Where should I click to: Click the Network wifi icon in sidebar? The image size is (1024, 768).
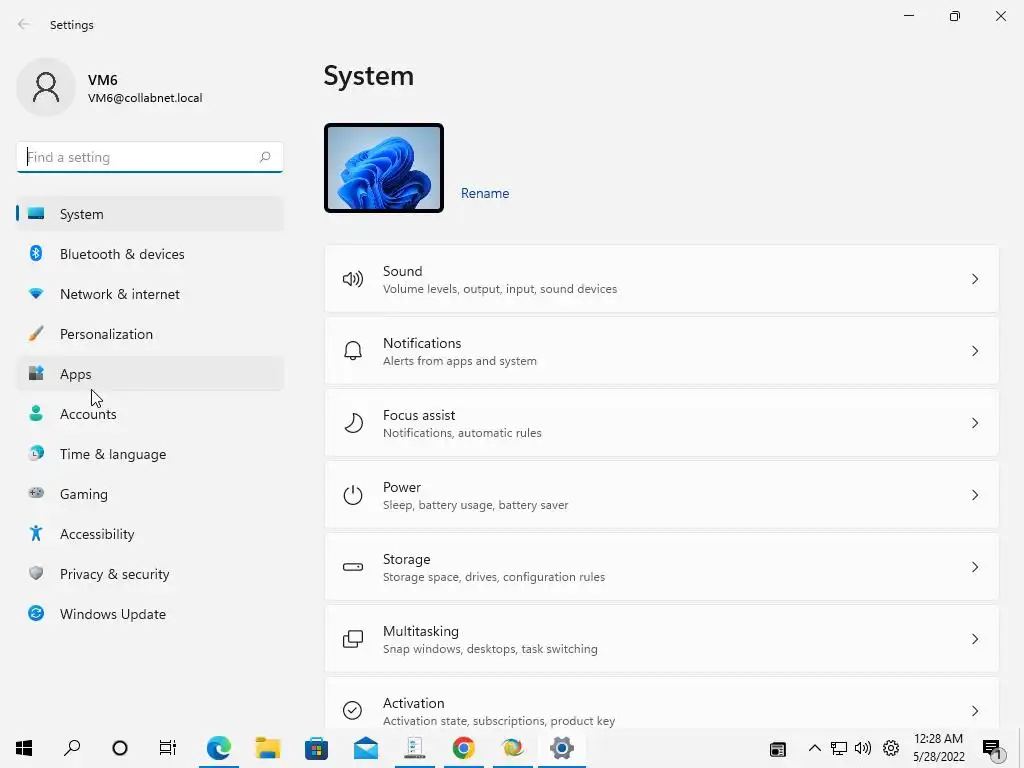pos(36,294)
